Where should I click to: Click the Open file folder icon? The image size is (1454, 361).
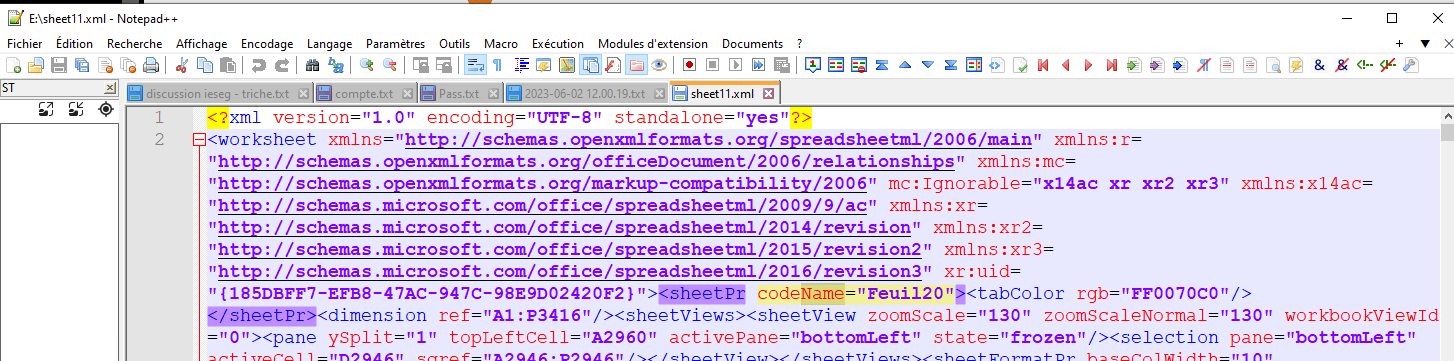click(35, 65)
